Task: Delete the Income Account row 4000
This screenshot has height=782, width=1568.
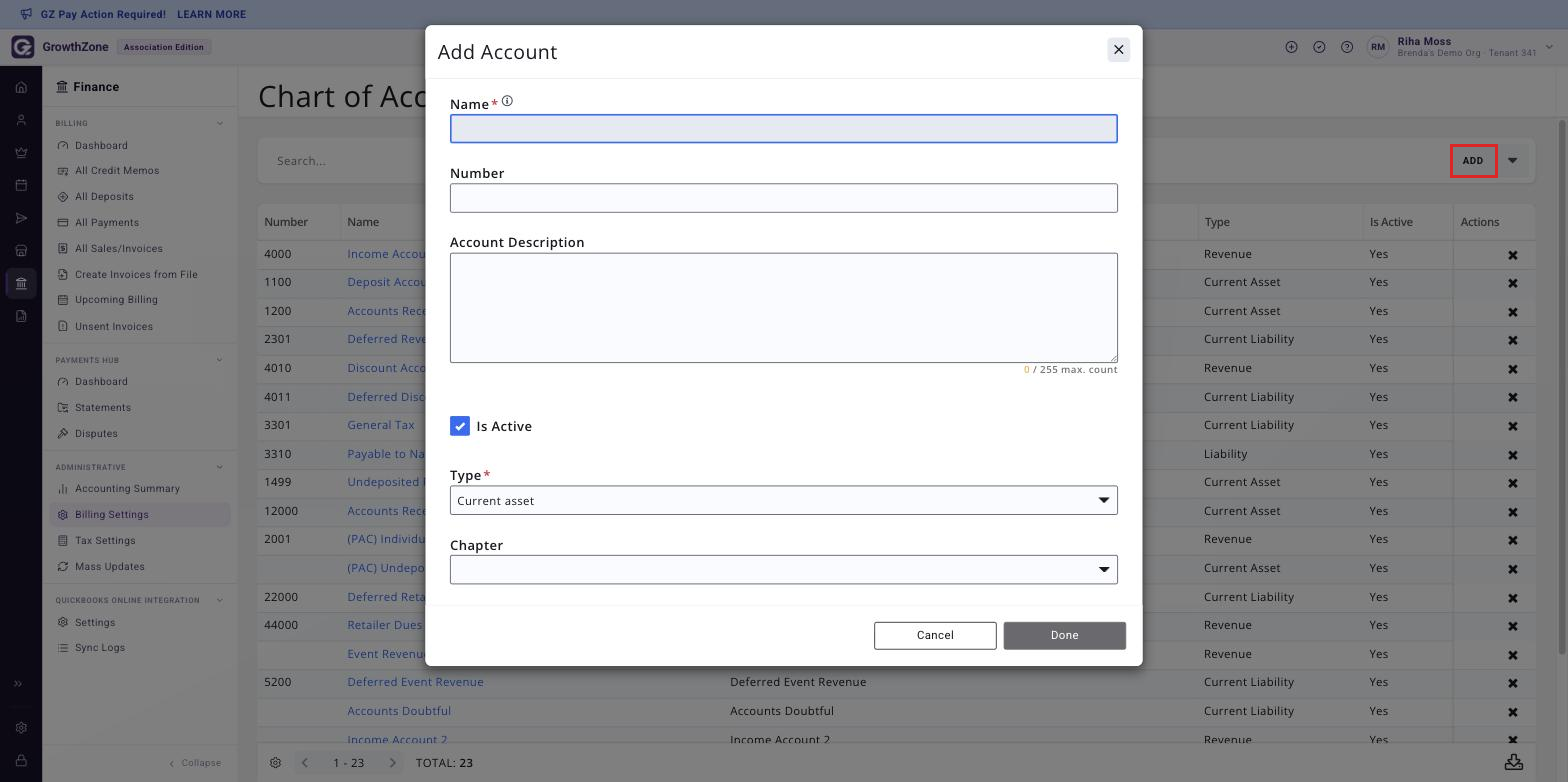Action: coord(1513,255)
